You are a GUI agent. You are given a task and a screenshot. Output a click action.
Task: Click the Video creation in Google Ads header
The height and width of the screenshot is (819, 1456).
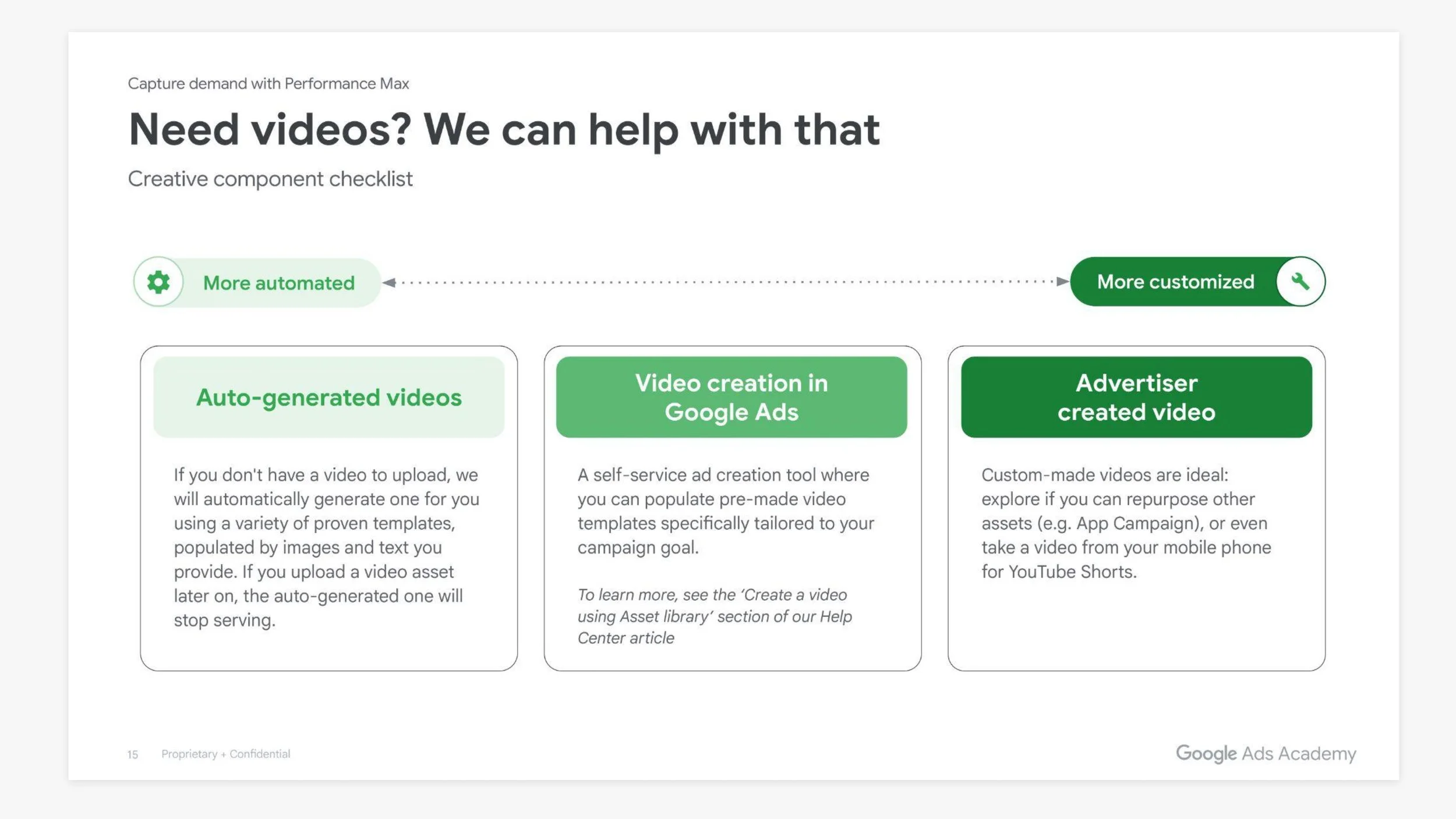coord(731,398)
